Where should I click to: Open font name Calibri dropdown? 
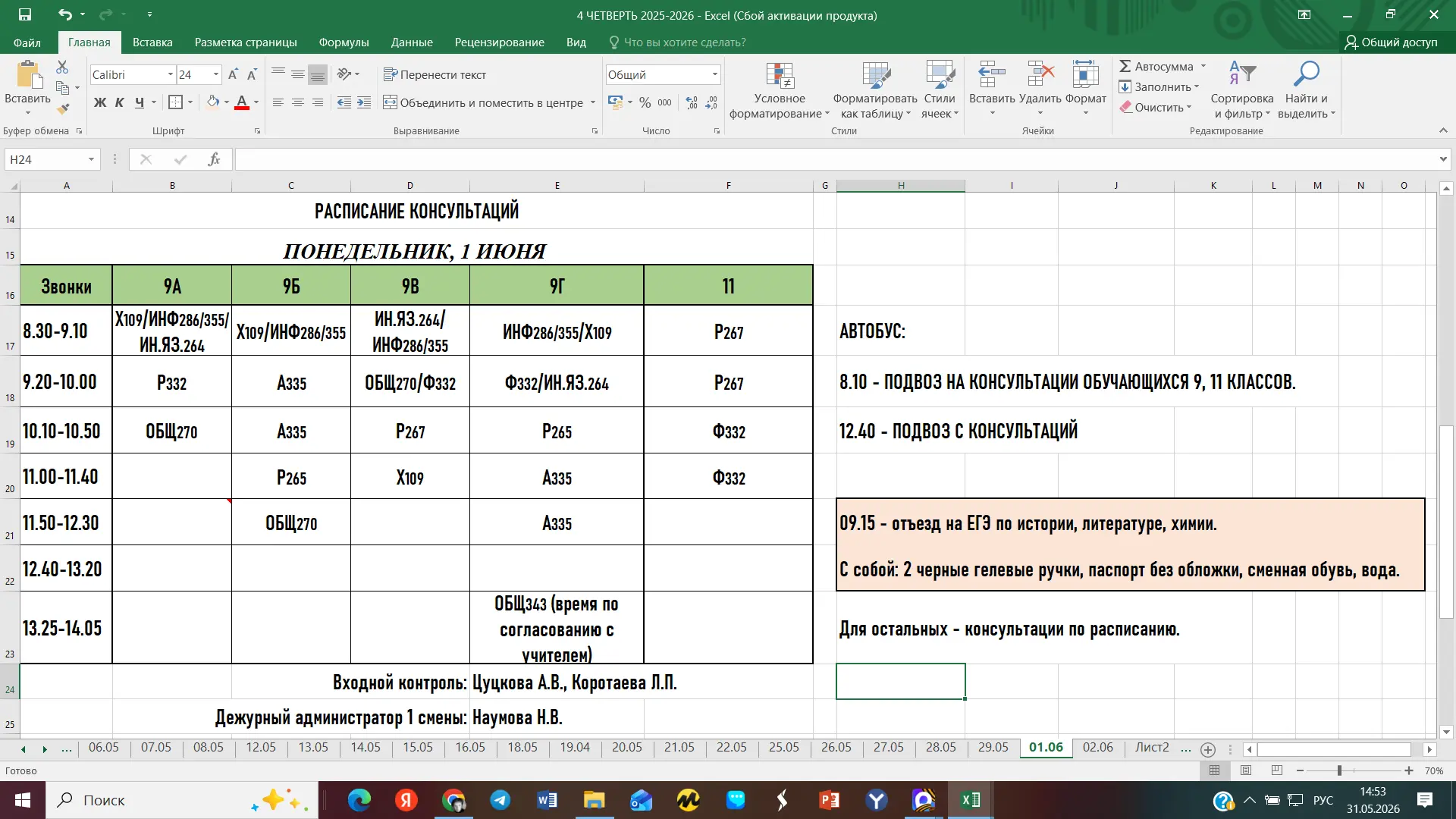[170, 74]
